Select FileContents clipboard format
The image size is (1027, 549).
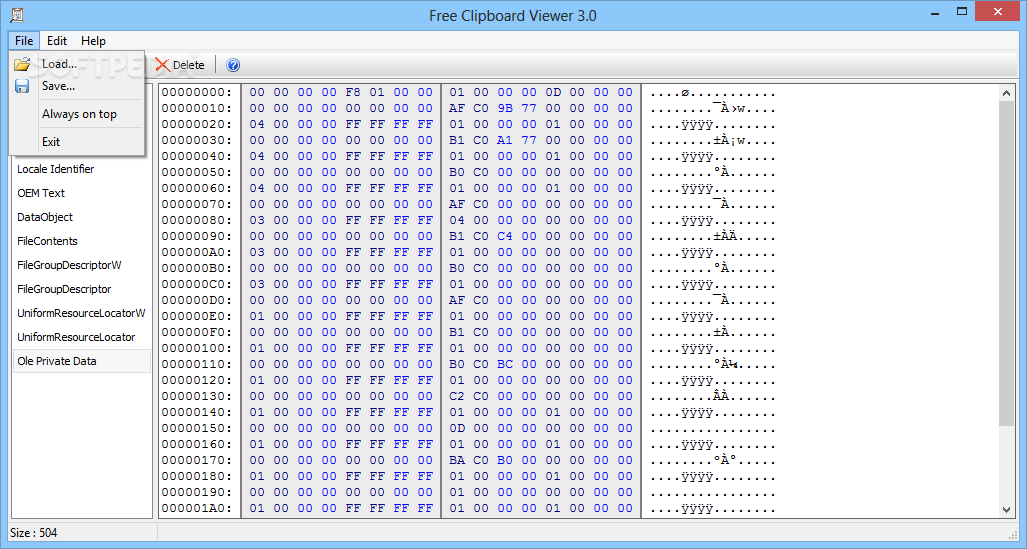point(47,241)
